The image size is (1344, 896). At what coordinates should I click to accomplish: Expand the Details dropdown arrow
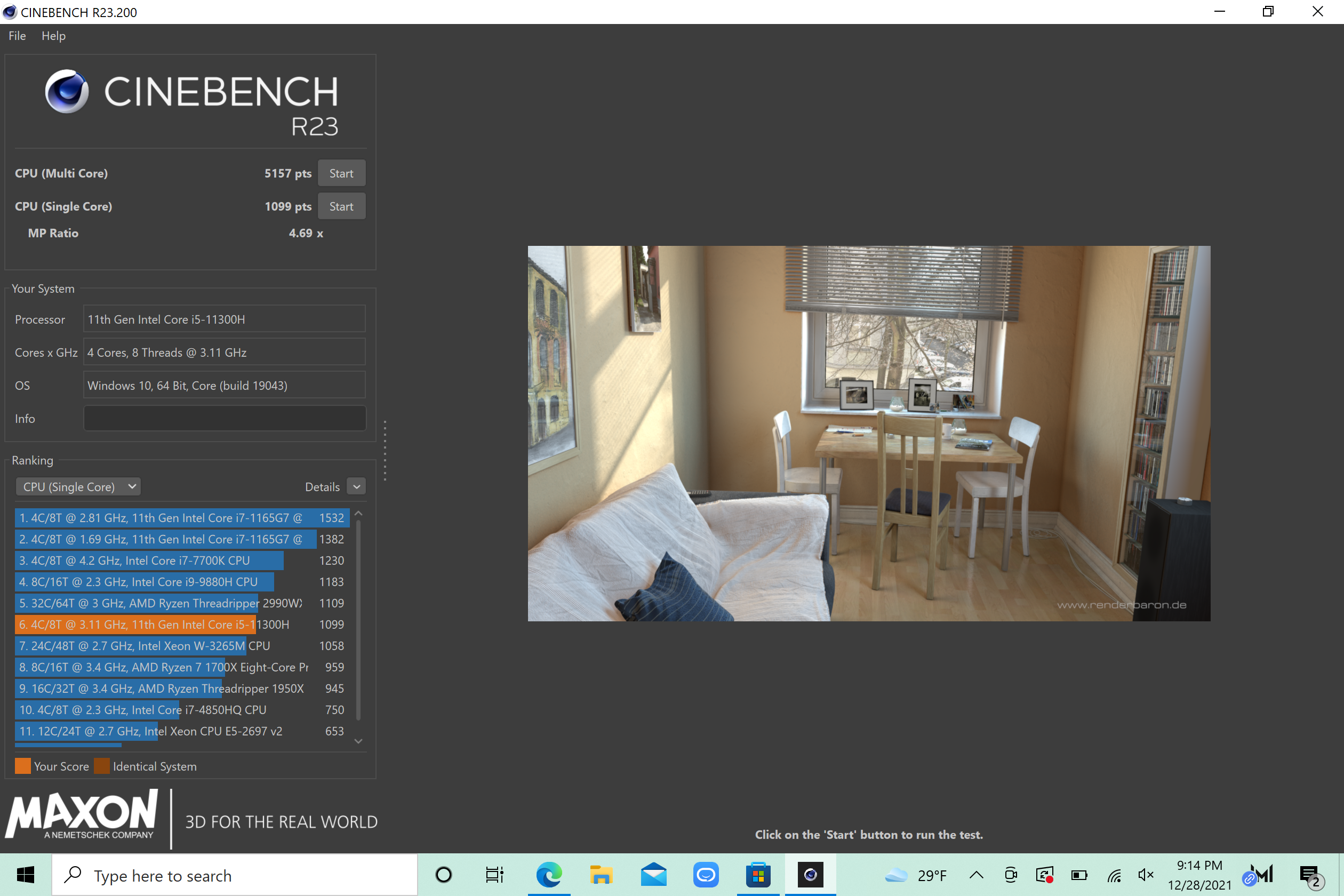357,487
